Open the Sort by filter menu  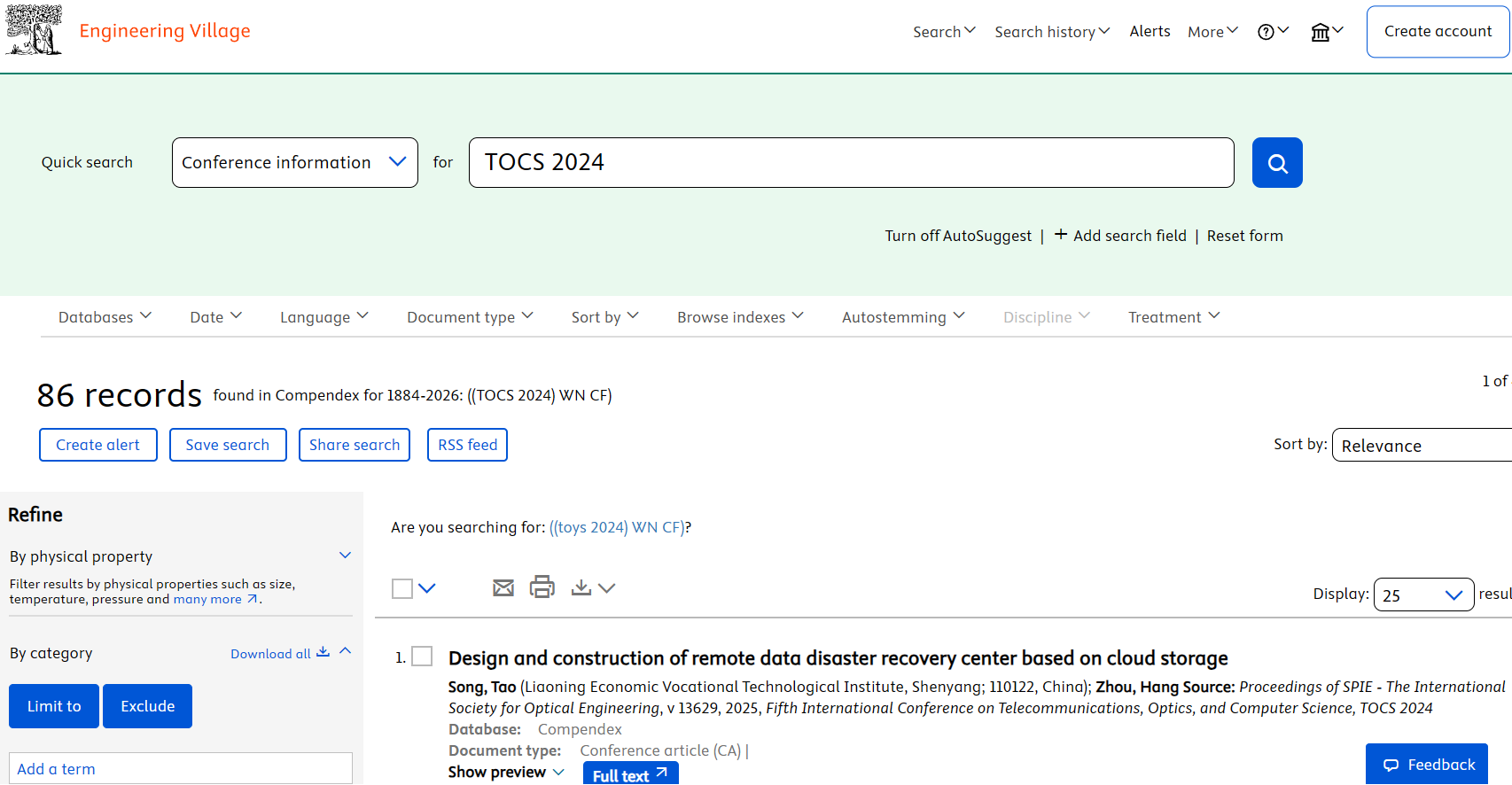tap(605, 317)
